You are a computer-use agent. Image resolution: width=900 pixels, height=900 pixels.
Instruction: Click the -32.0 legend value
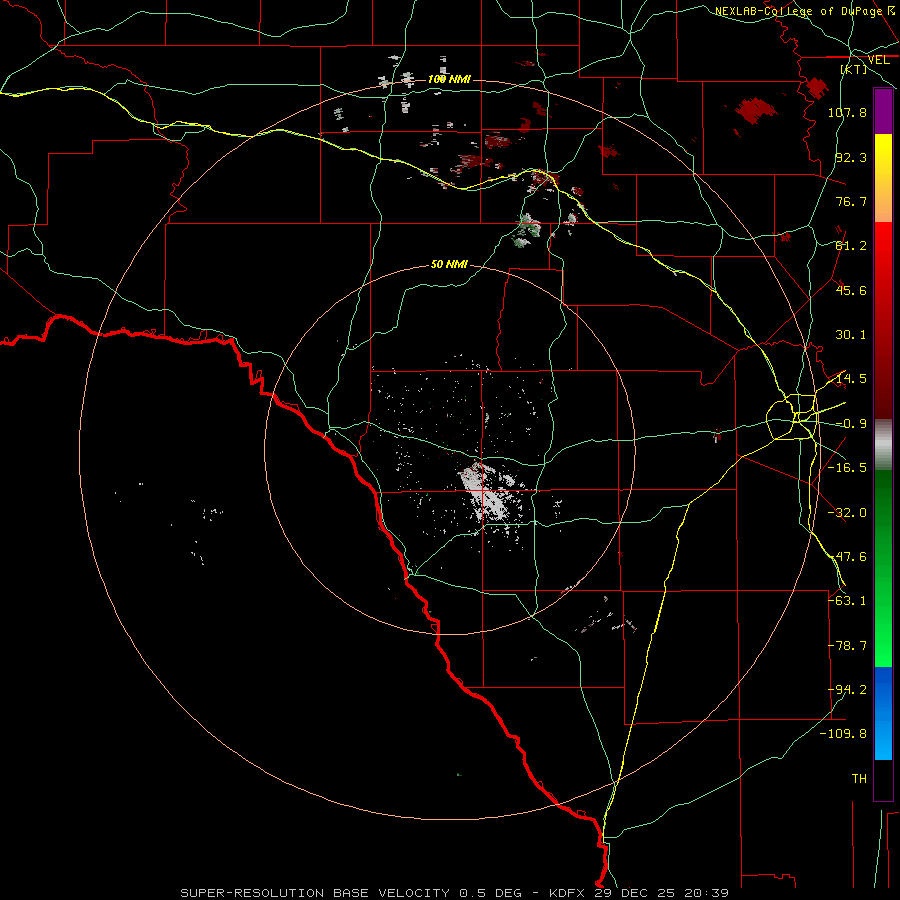coord(847,513)
